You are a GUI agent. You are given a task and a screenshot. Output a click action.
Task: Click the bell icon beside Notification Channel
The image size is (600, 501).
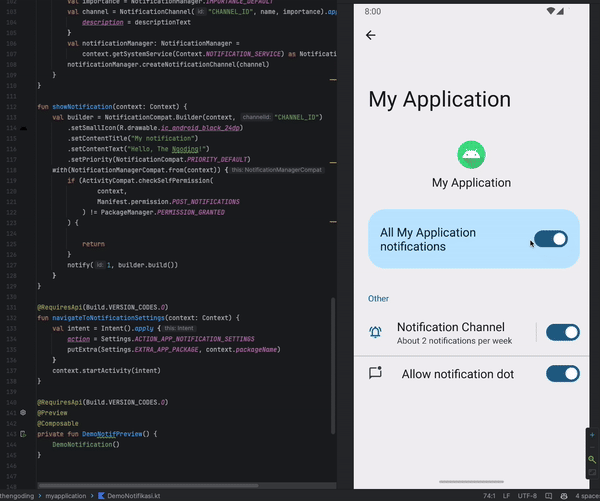[x=376, y=333]
